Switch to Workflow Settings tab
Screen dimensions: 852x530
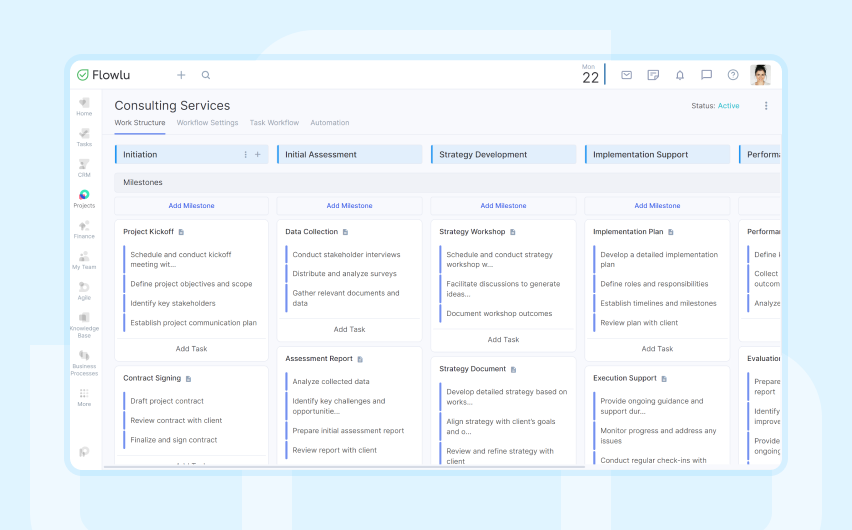(208, 122)
